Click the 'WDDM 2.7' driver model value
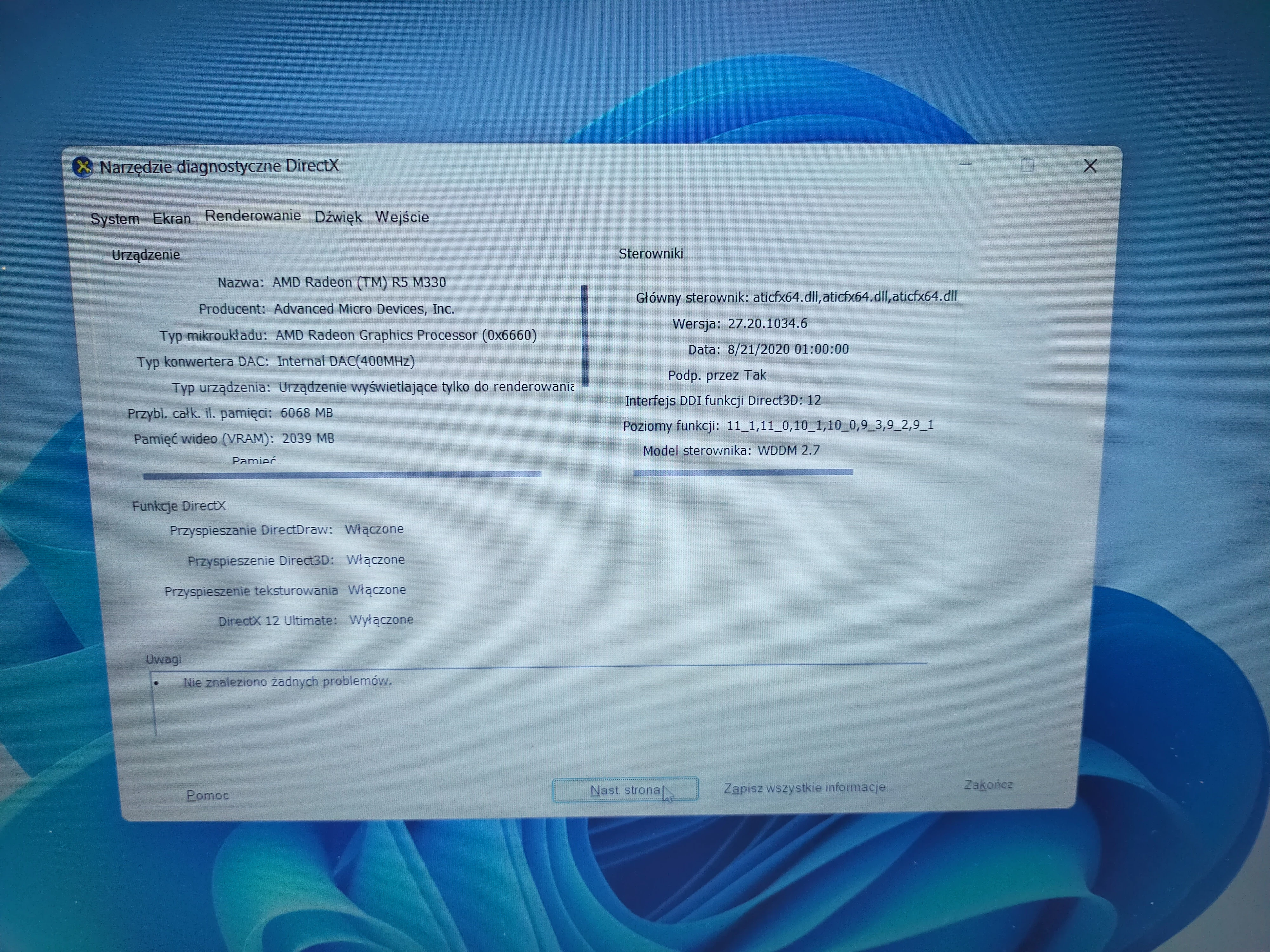Image resolution: width=1270 pixels, height=952 pixels. (788, 451)
